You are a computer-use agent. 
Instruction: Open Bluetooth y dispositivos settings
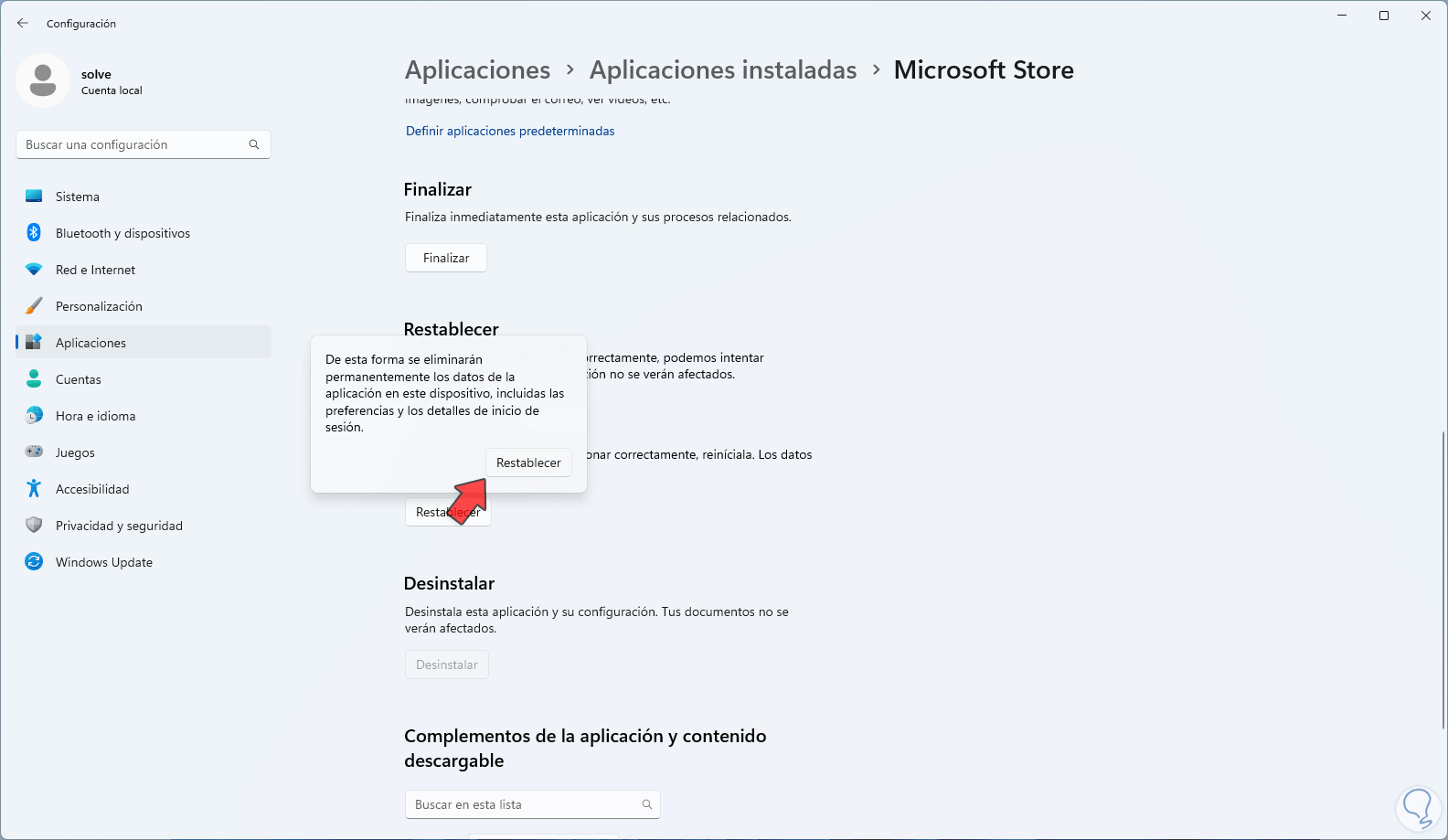pos(144,233)
